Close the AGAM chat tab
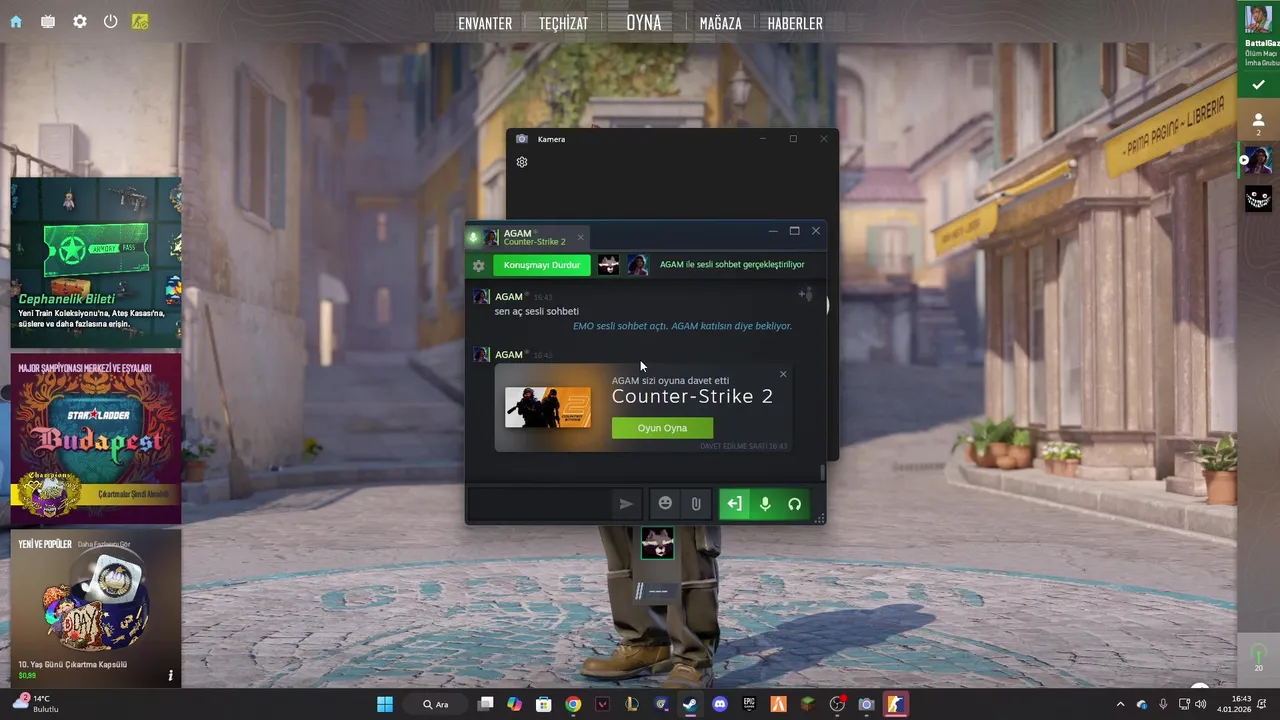1280x720 pixels. pyautogui.click(x=580, y=237)
